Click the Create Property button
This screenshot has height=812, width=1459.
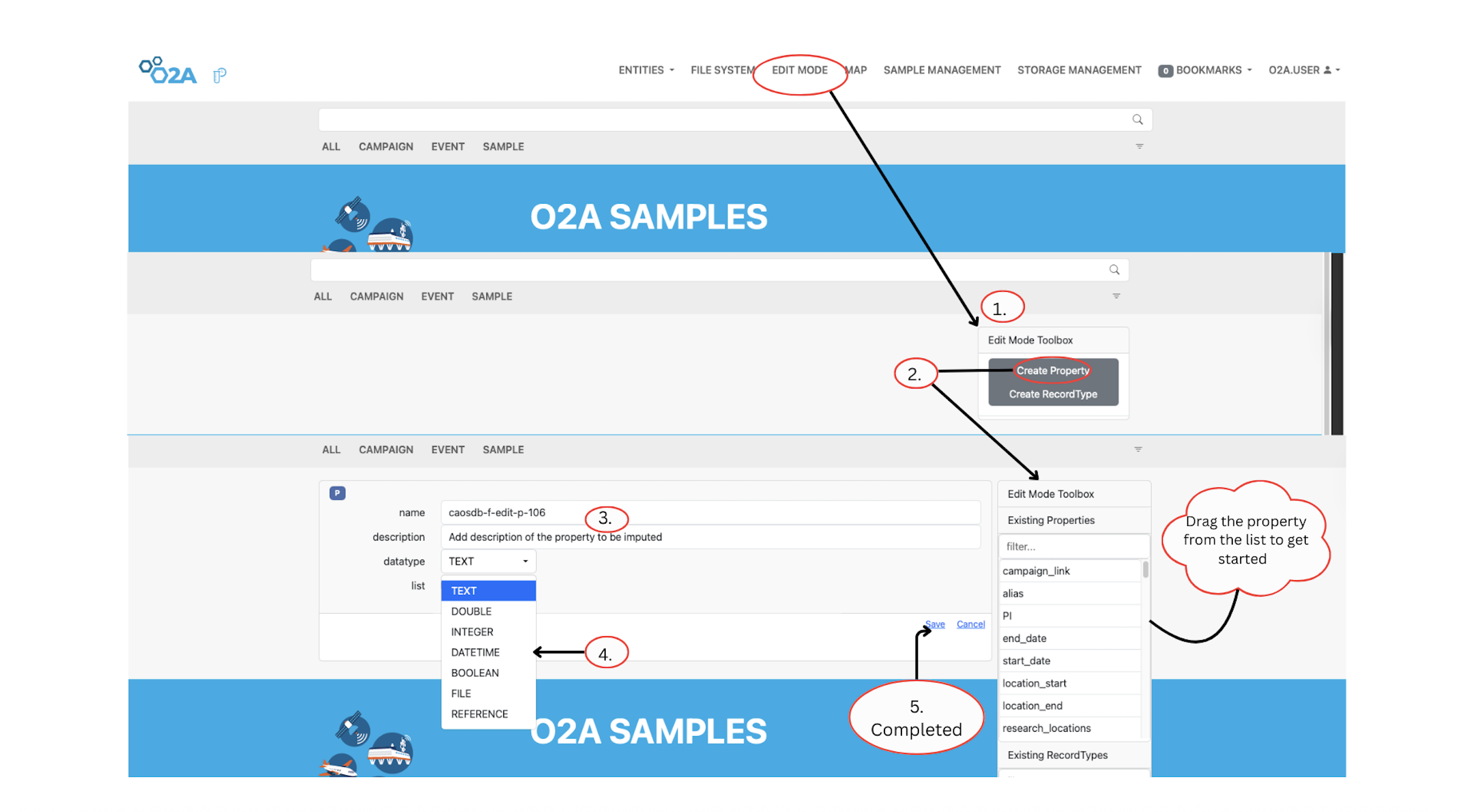[1052, 370]
